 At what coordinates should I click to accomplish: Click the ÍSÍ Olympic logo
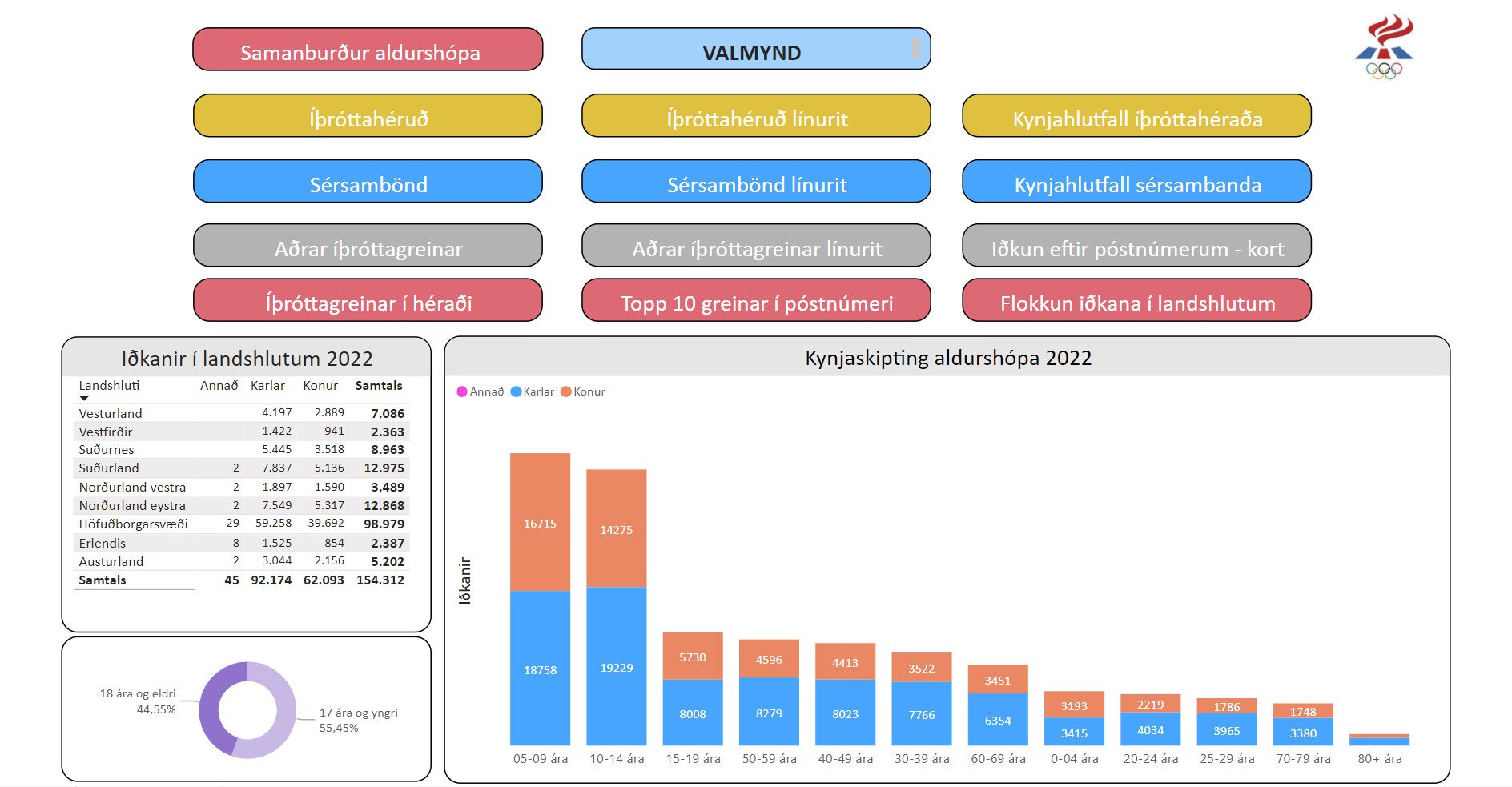(x=1384, y=47)
